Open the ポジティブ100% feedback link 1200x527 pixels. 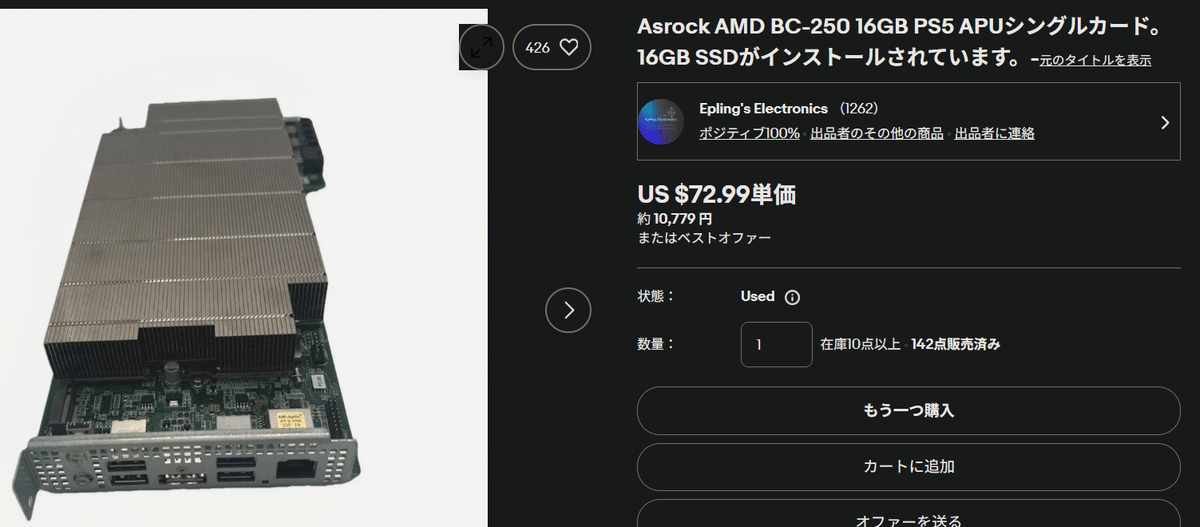click(x=749, y=133)
